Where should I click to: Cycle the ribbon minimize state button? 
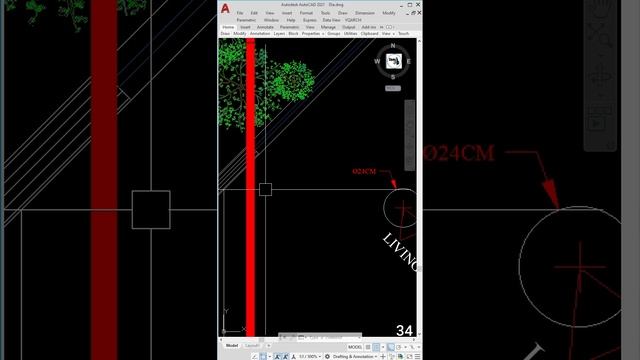[389, 27]
